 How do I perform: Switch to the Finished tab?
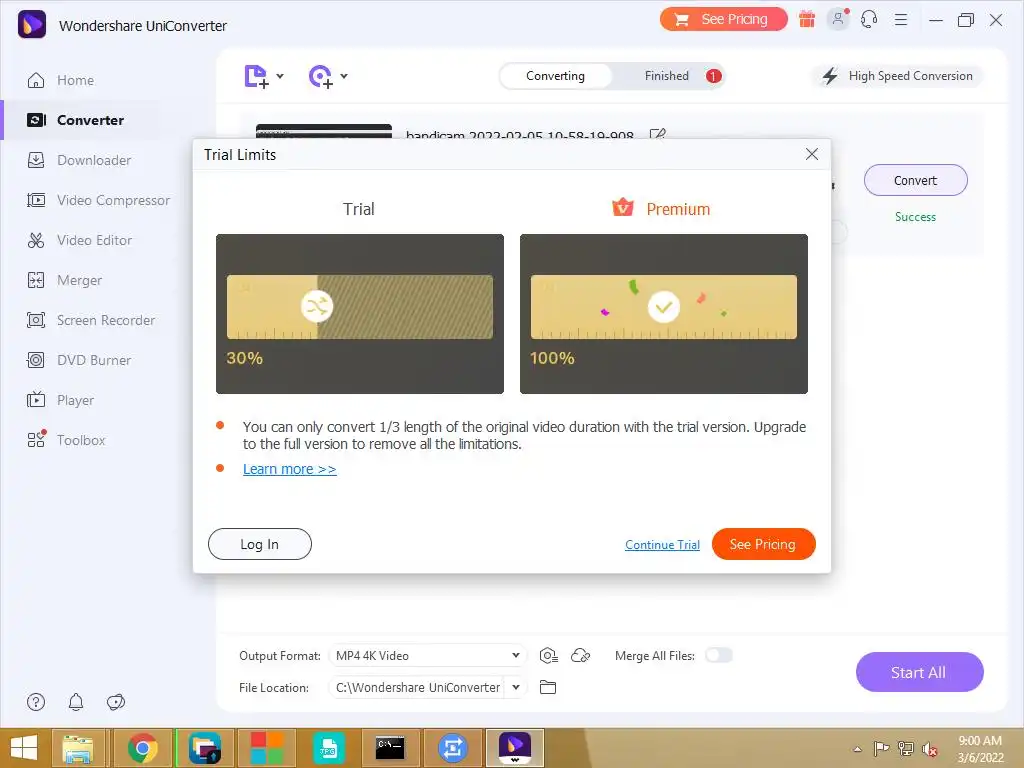tap(667, 76)
